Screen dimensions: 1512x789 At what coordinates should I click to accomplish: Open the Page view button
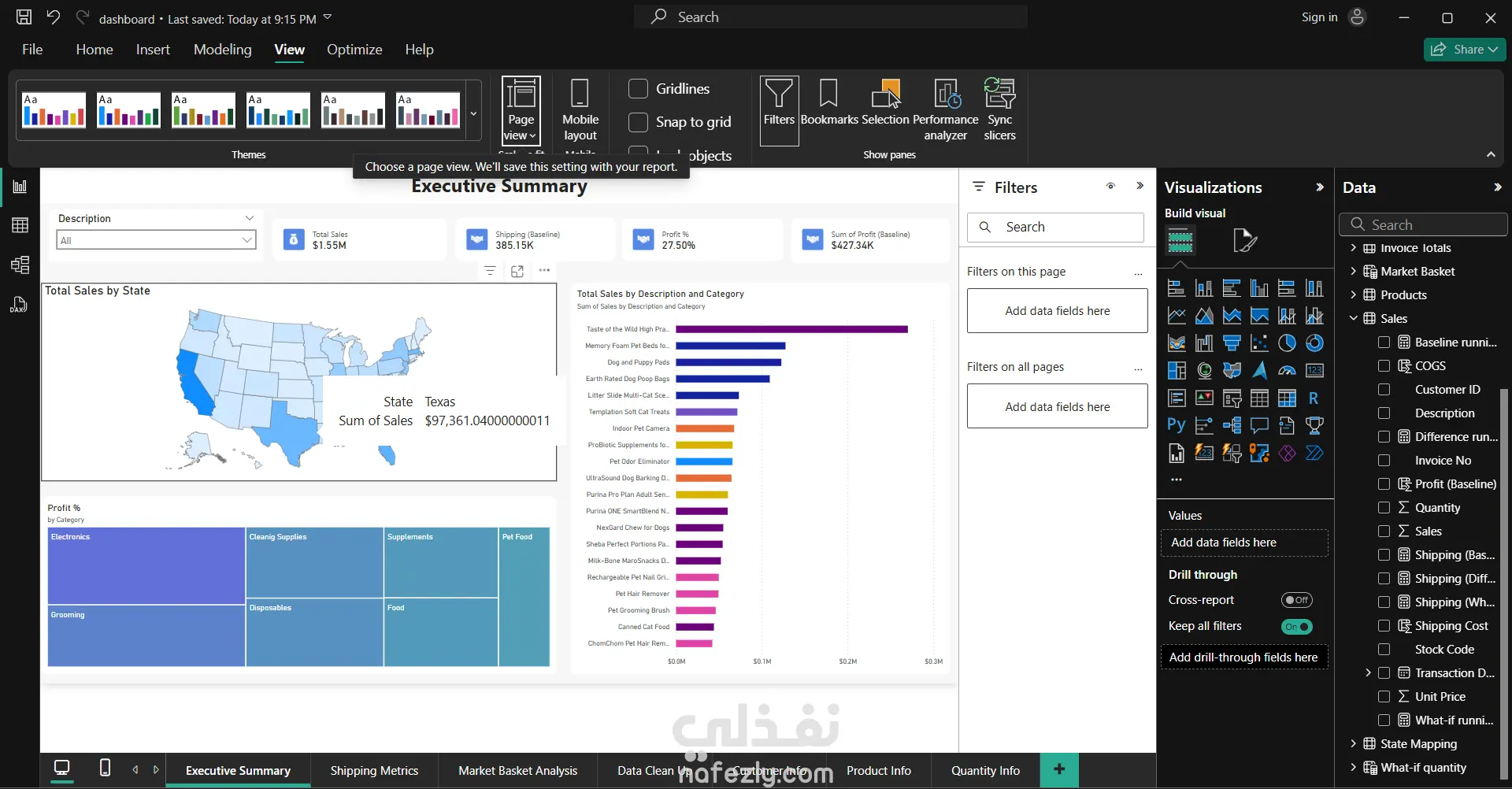(521, 110)
